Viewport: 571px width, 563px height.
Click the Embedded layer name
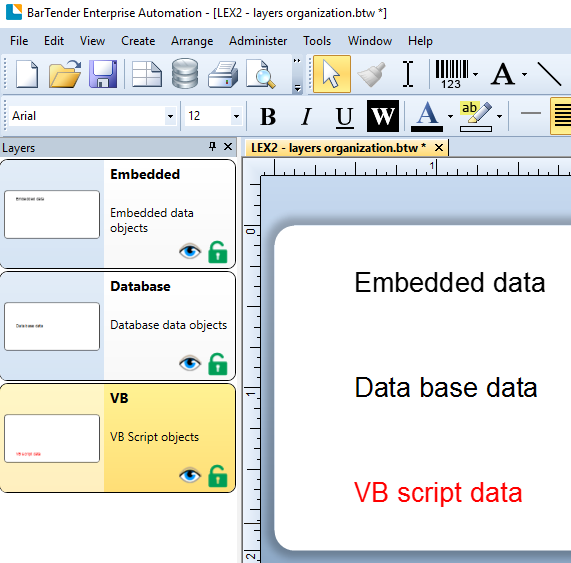pos(145,174)
